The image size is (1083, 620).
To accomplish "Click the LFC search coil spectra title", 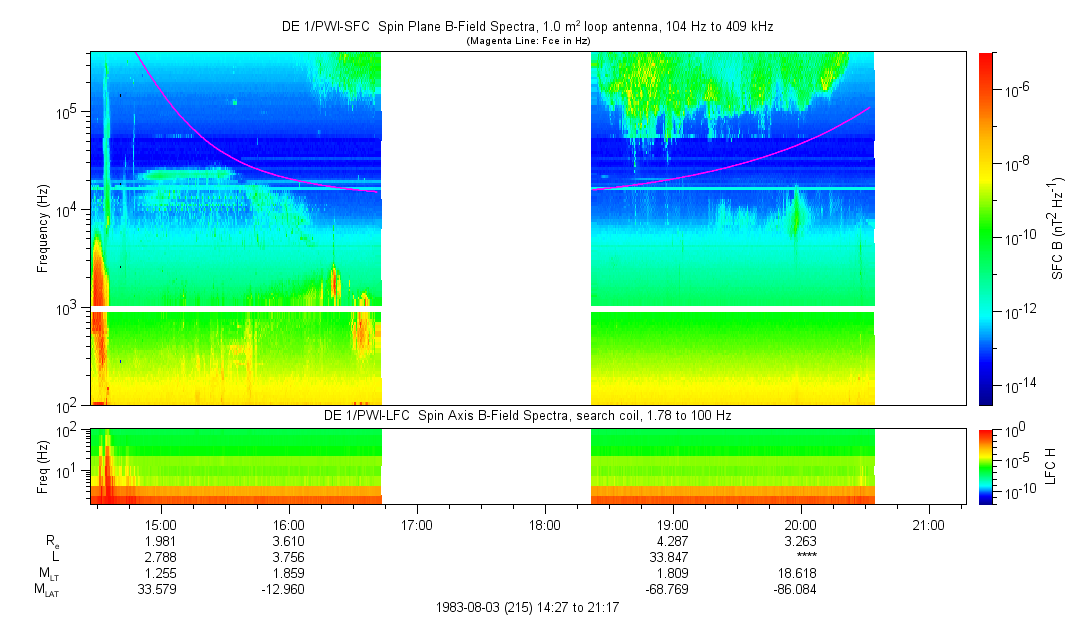I will pos(527,415).
